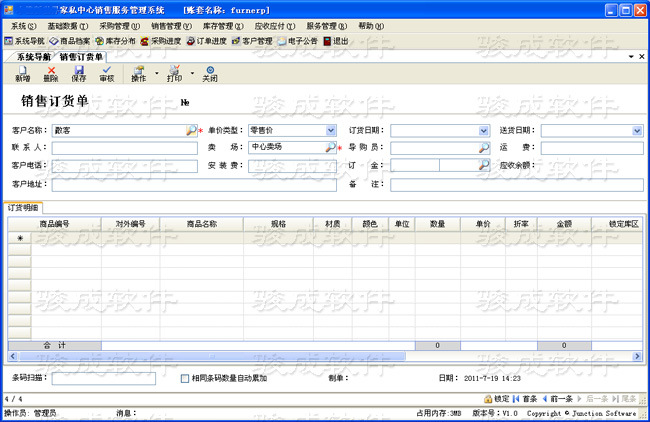Screen dimensions: 650x422
Task: Click the 退出 exit shortcut
Action: [x=336, y=41]
